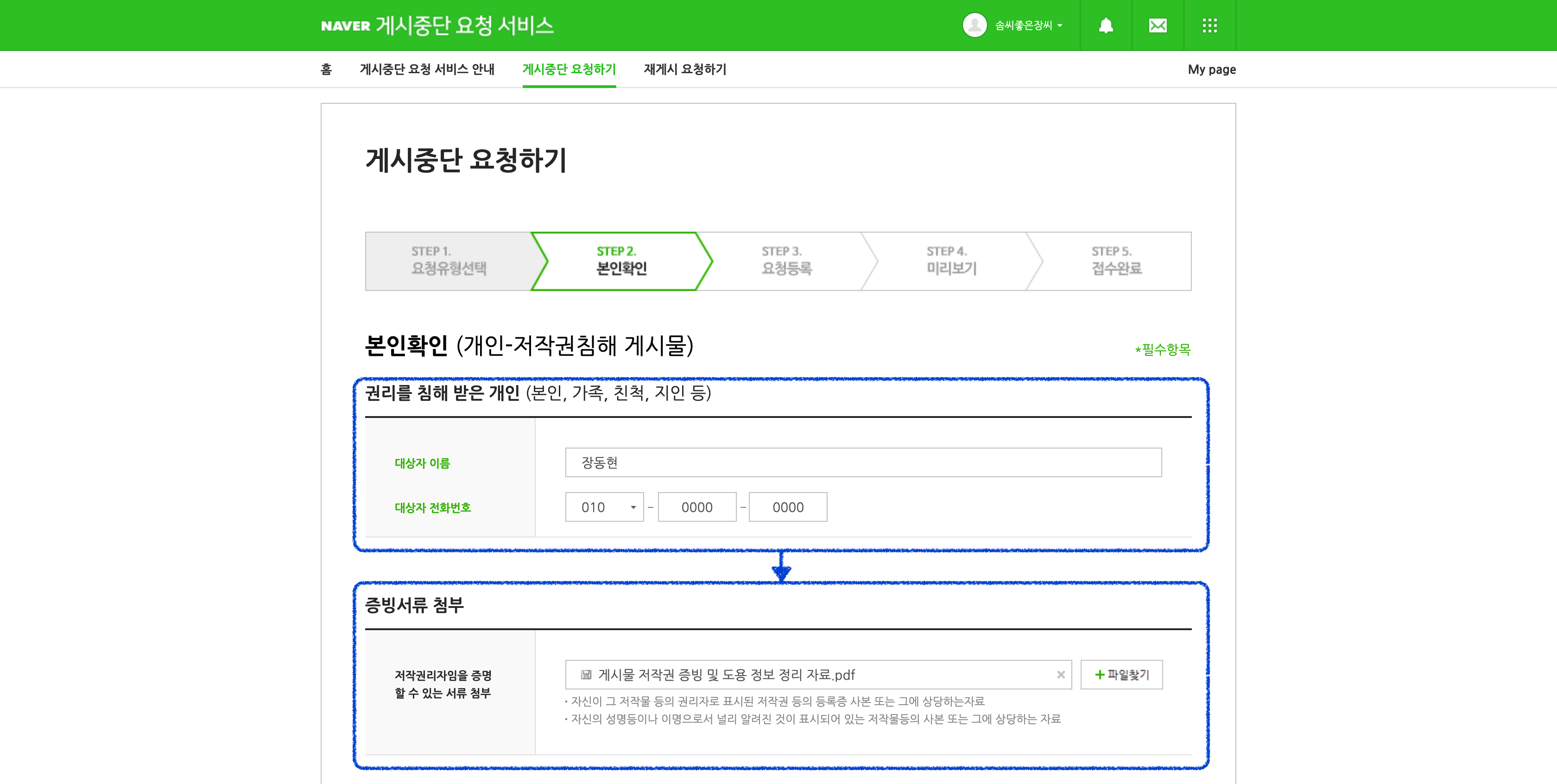Click the 대상자 전화번호 label
This screenshot has width=1557, height=784.
tap(432, 507)
